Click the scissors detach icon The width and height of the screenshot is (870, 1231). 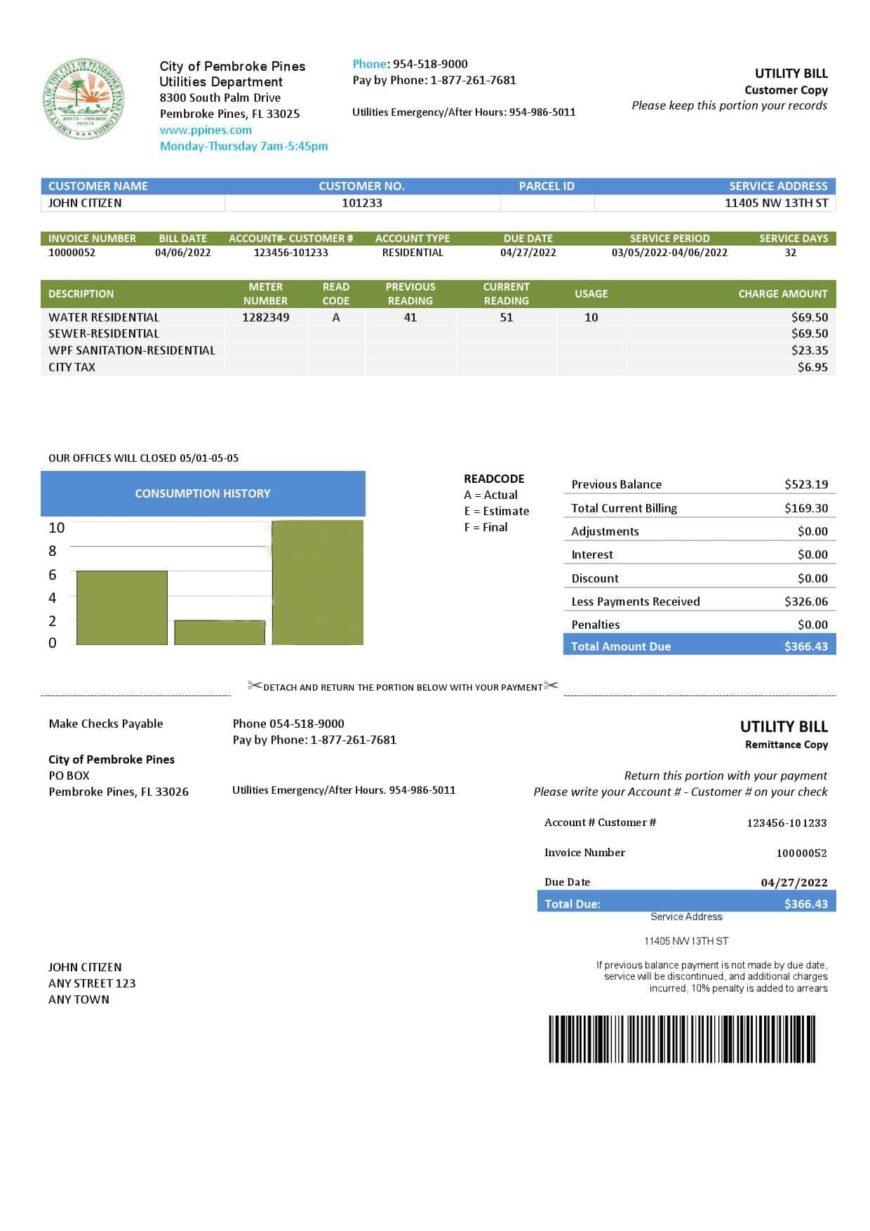click(256, 686)
